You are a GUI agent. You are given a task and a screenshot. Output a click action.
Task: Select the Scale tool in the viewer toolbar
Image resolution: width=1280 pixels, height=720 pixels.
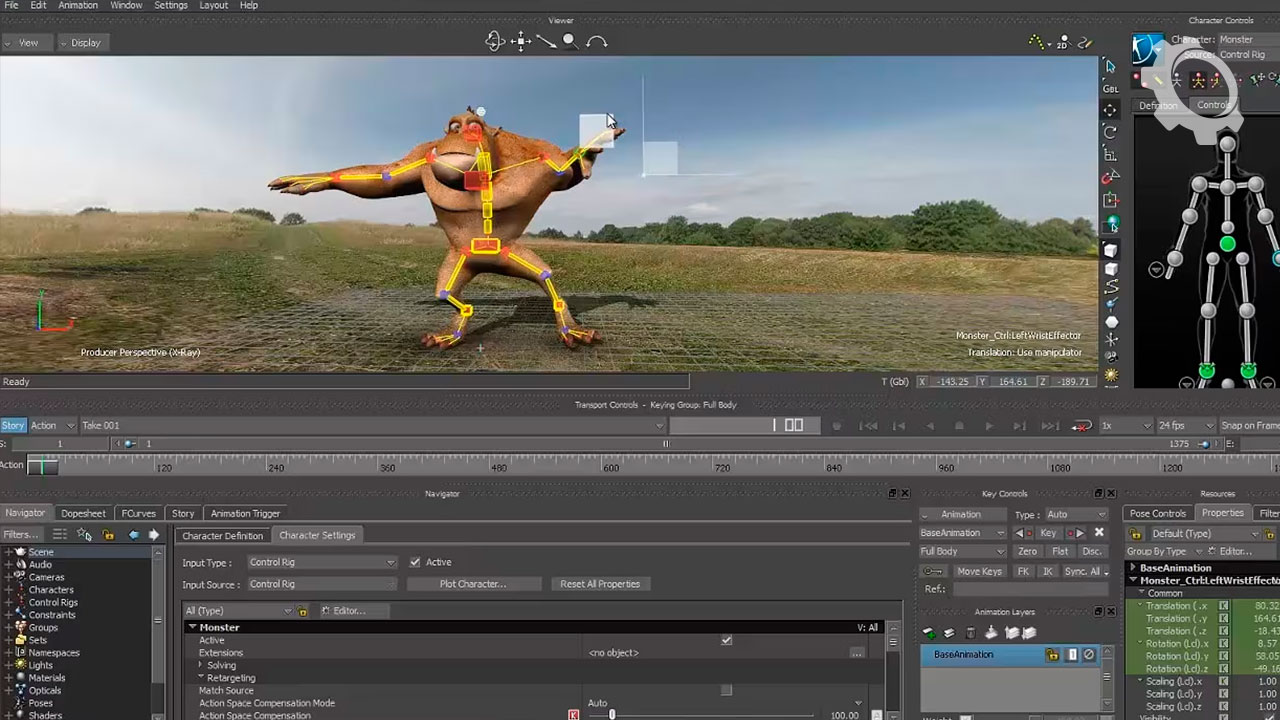[1110, 154]
